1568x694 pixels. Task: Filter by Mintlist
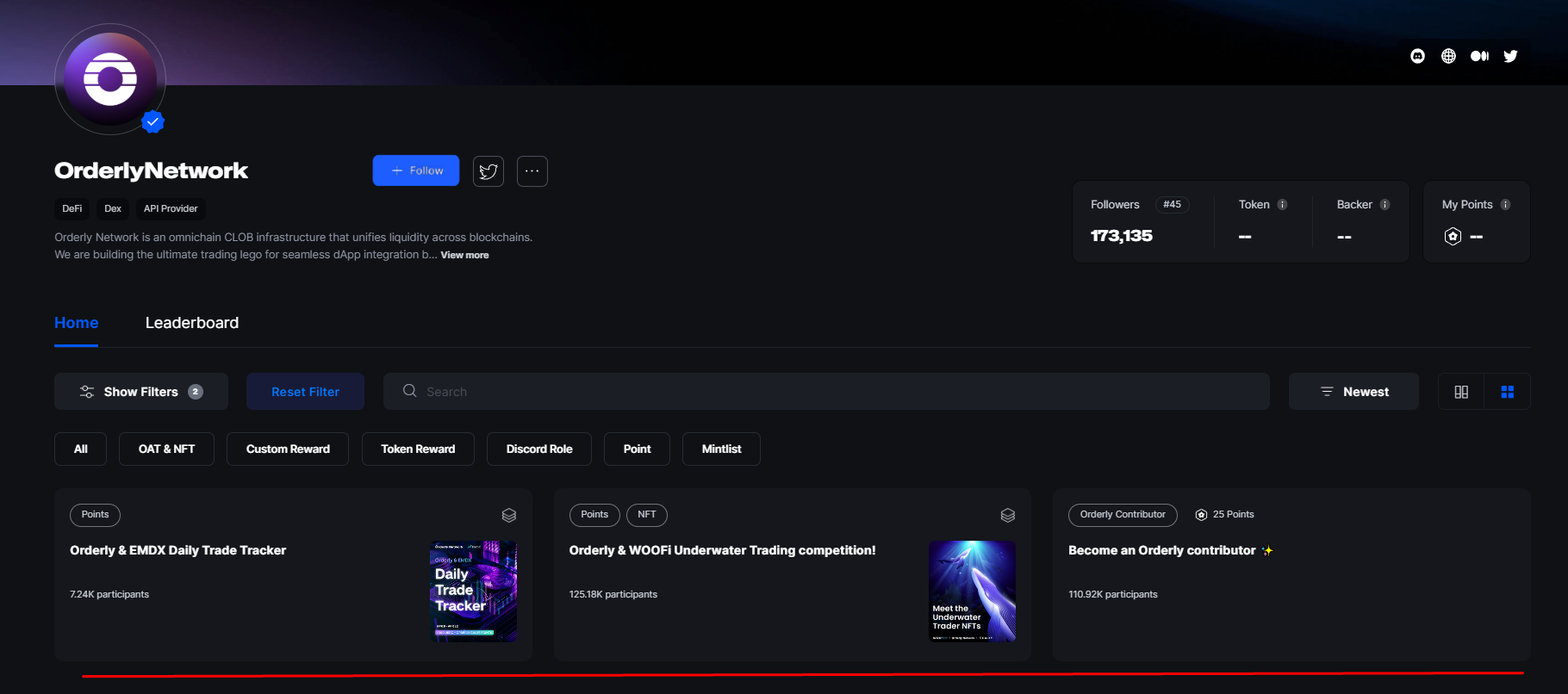(x=721, y=449)
